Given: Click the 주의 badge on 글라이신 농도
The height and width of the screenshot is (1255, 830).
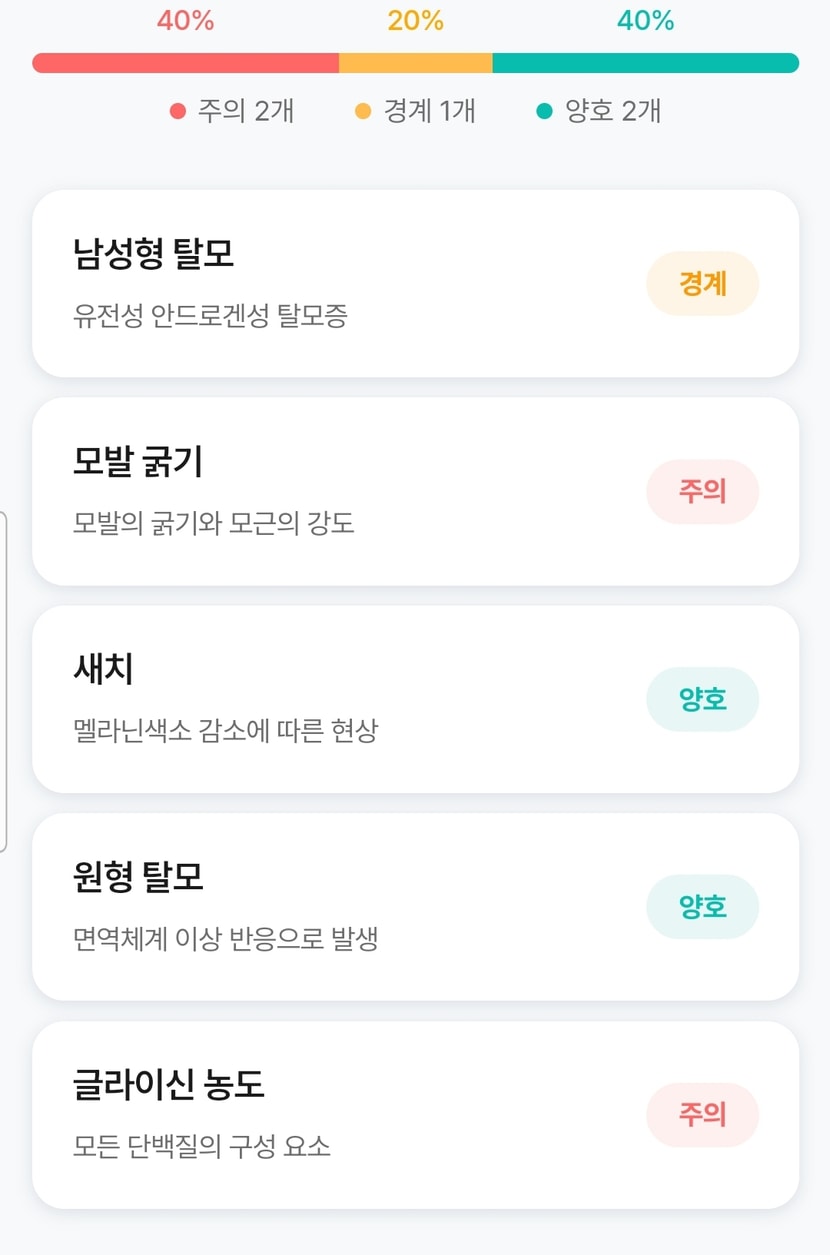Looking at the screenshot, I should pyautogui.click(x=702, y=1115).
